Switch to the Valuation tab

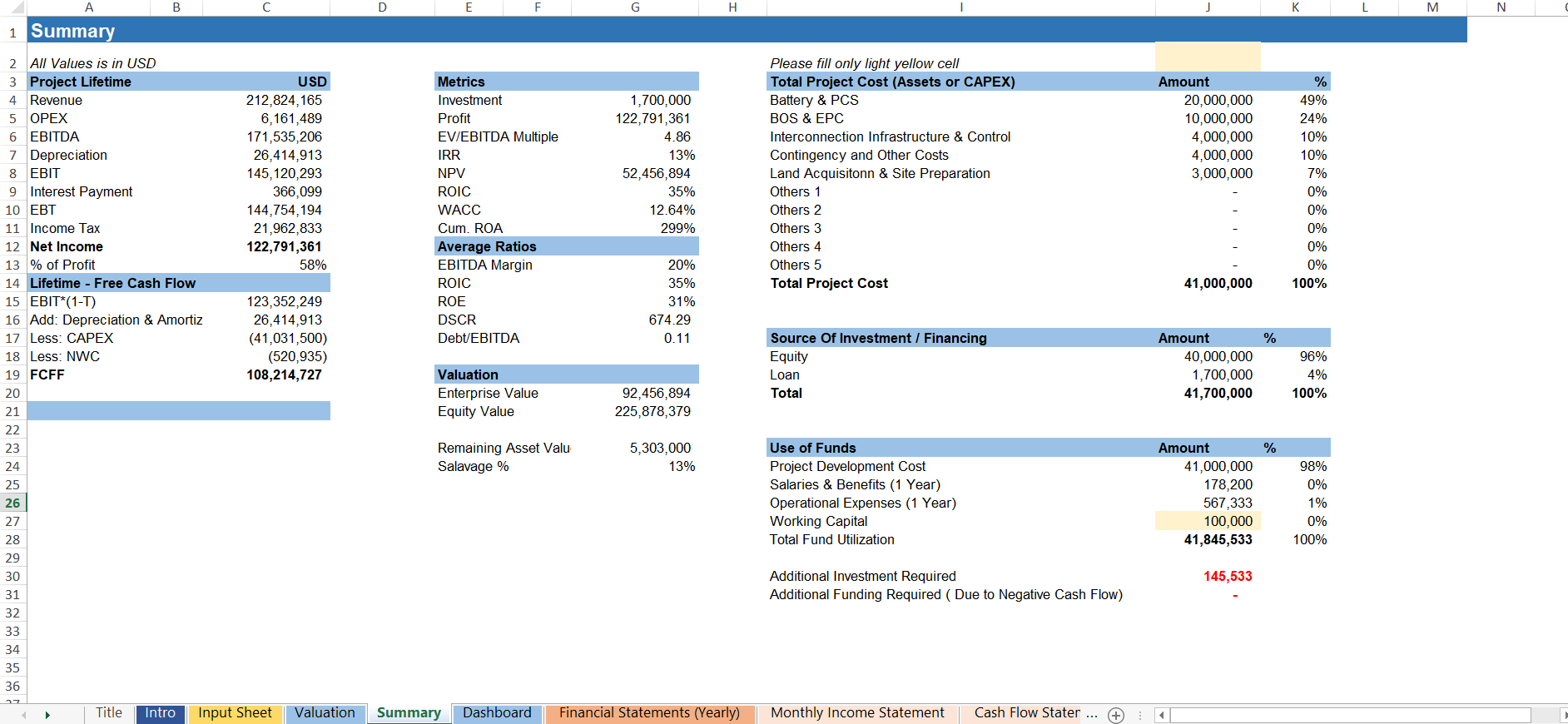(325, 713)
